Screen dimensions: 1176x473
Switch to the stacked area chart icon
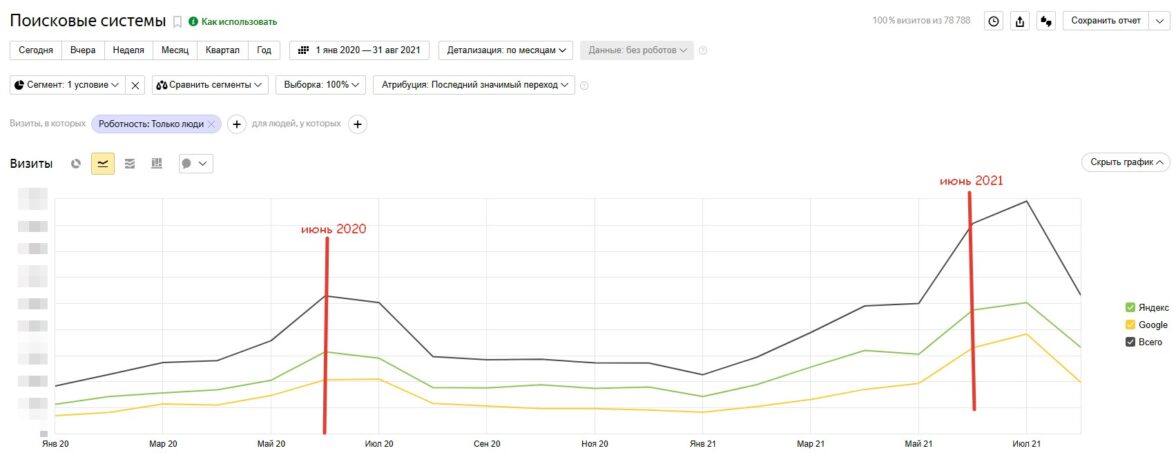(130, 164)
